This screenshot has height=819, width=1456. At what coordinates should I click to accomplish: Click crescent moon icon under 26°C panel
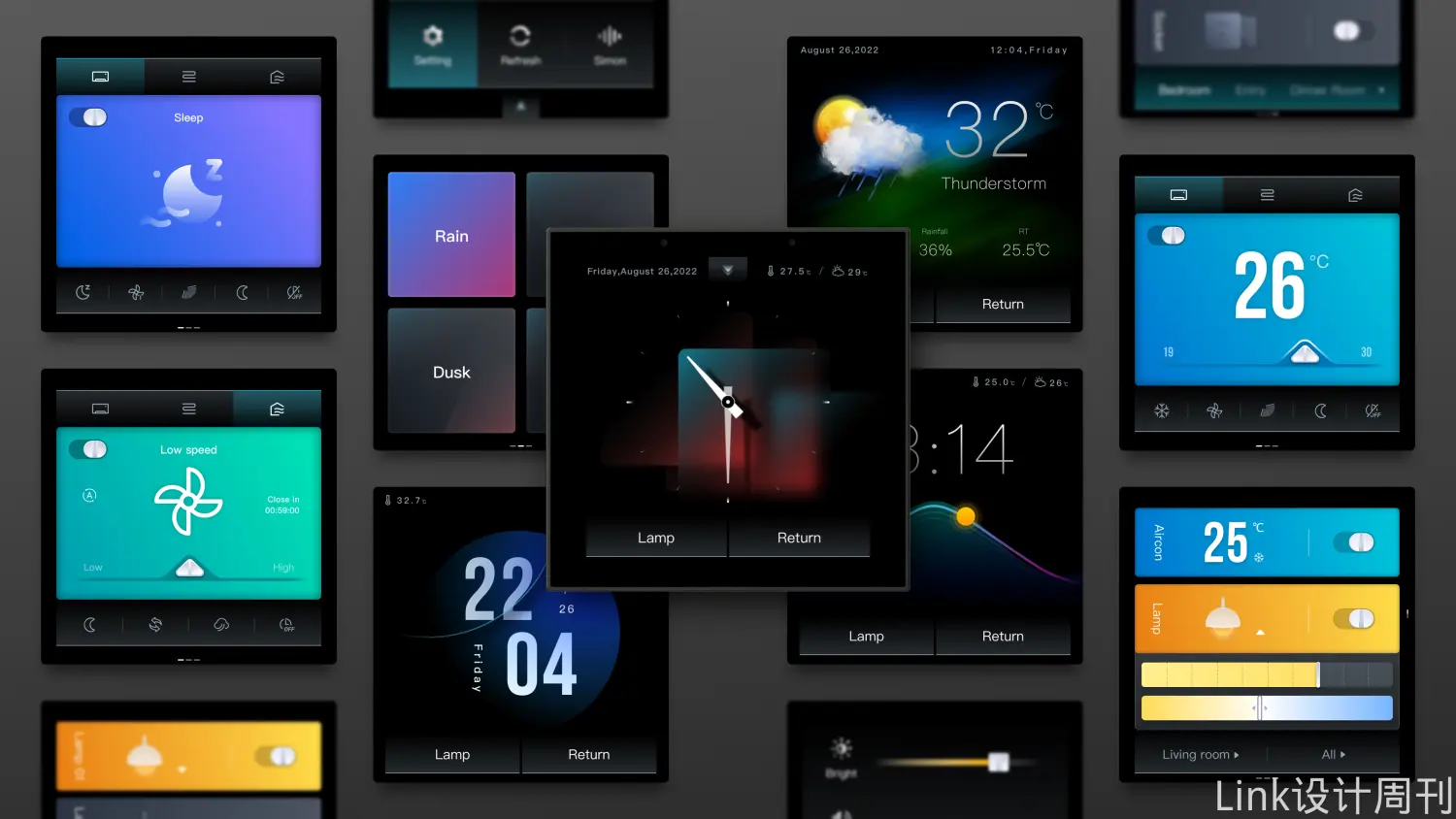1320,411
